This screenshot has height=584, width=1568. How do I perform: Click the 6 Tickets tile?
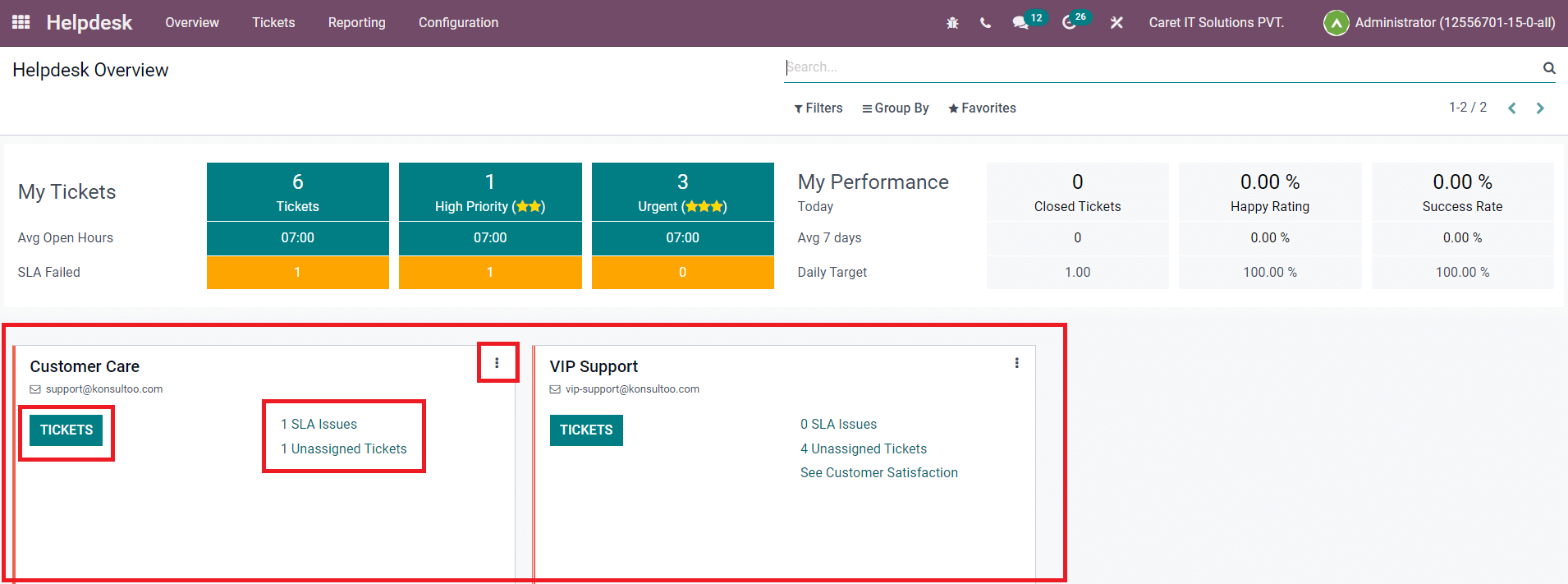(298, 191)
